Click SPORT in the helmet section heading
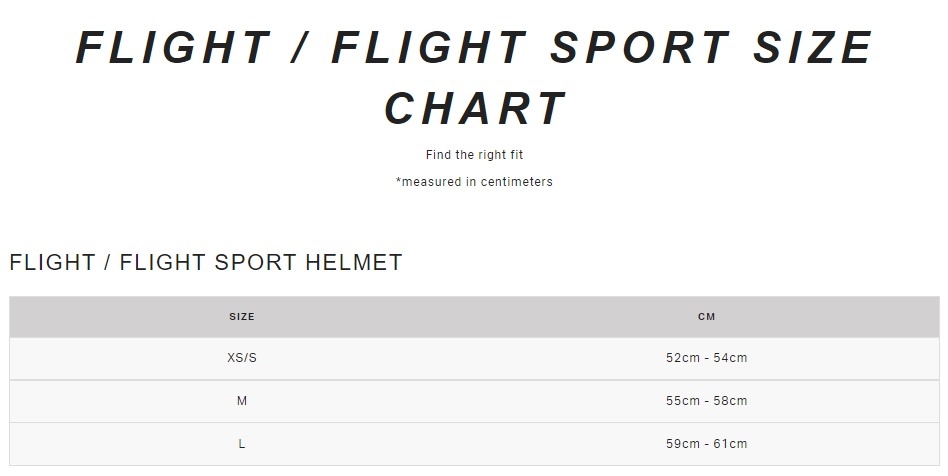The image size is (948, 476). (257, 263)
